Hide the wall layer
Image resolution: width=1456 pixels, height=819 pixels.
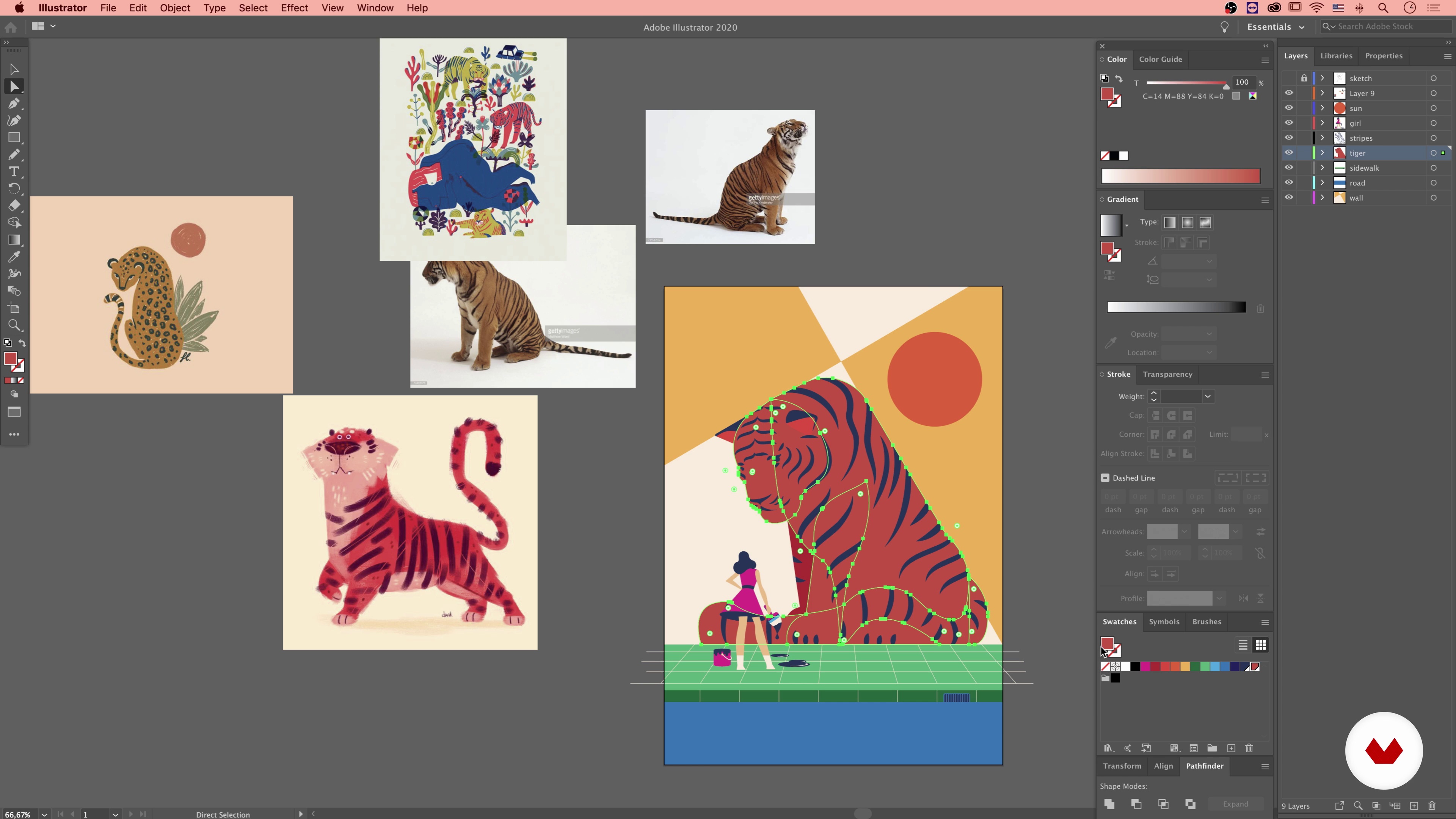tap(1289, 197)
